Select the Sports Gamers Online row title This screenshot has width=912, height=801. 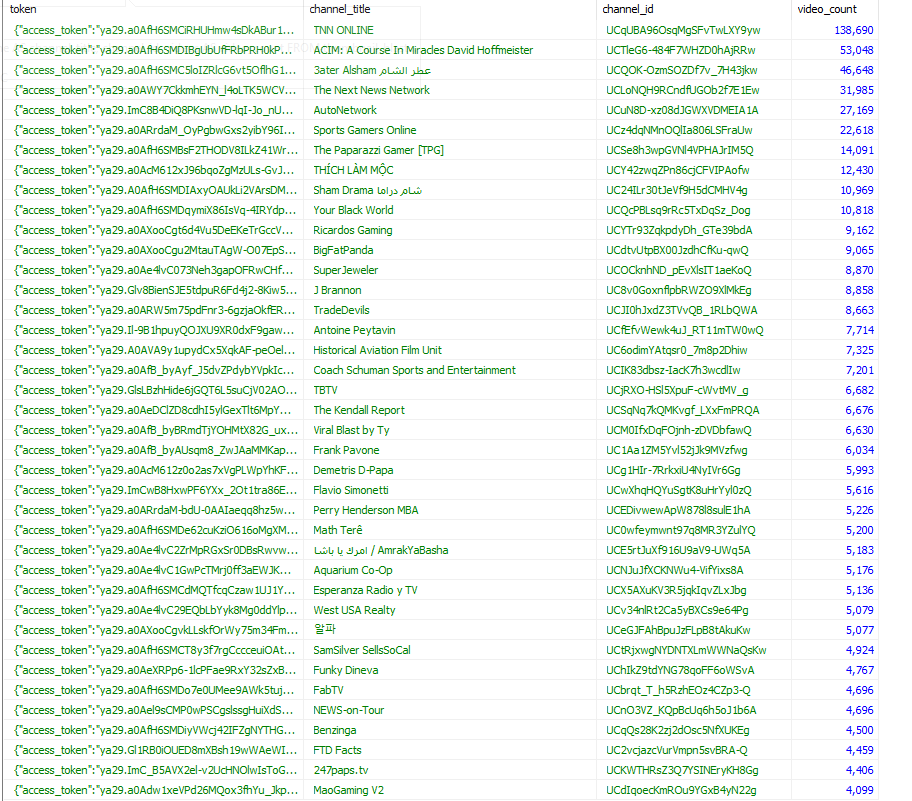pyautogui.click(x=365, y=130)
